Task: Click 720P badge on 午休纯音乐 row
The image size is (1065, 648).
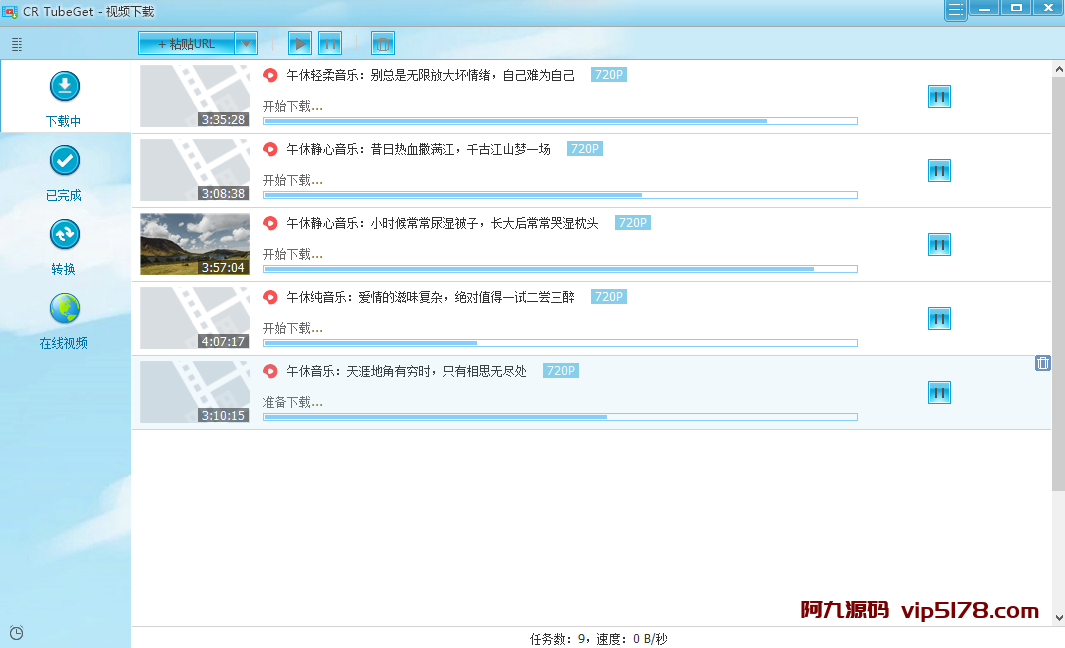Action: [x=609, y=297]
